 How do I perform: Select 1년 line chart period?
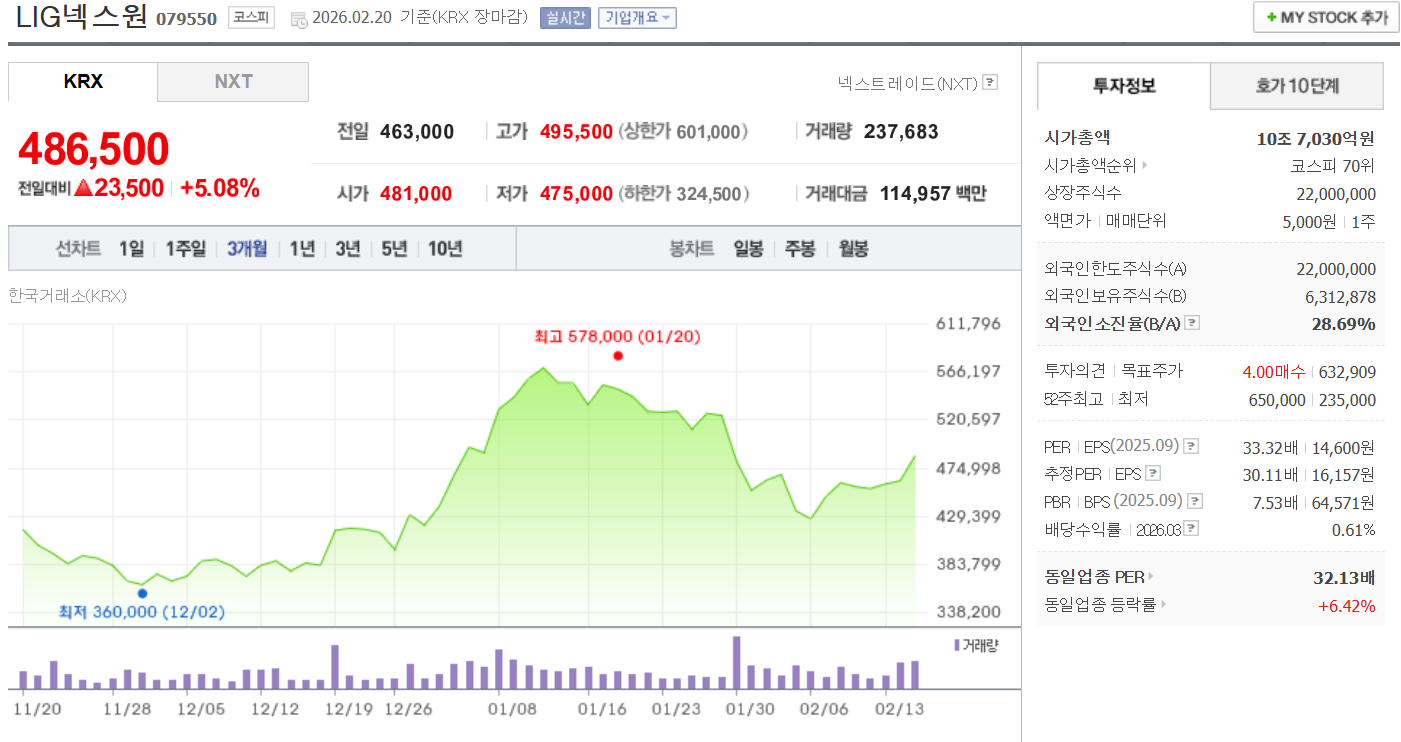click(302, 249)
